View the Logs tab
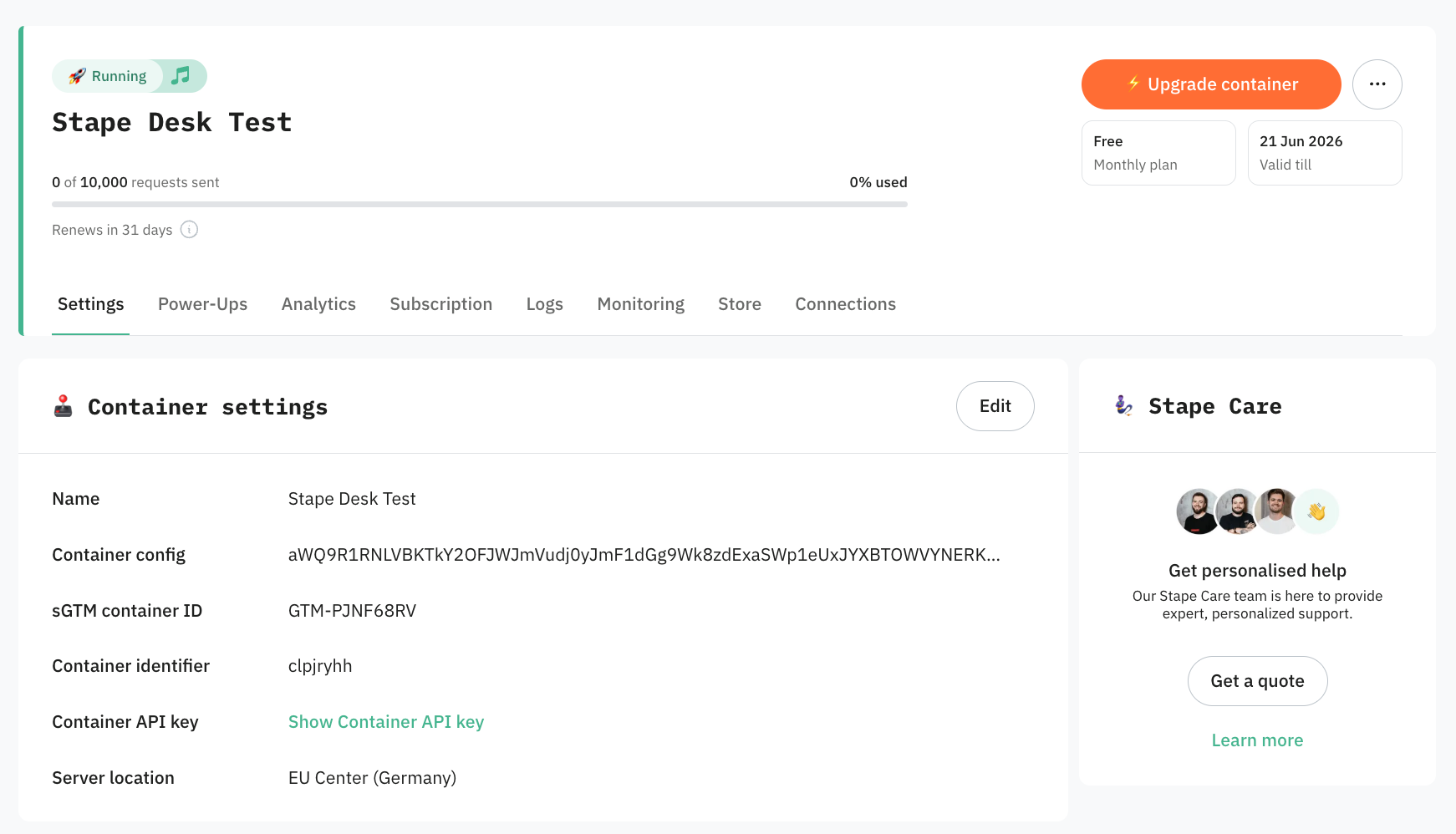The image size is (1456, 834). (545, 304)
